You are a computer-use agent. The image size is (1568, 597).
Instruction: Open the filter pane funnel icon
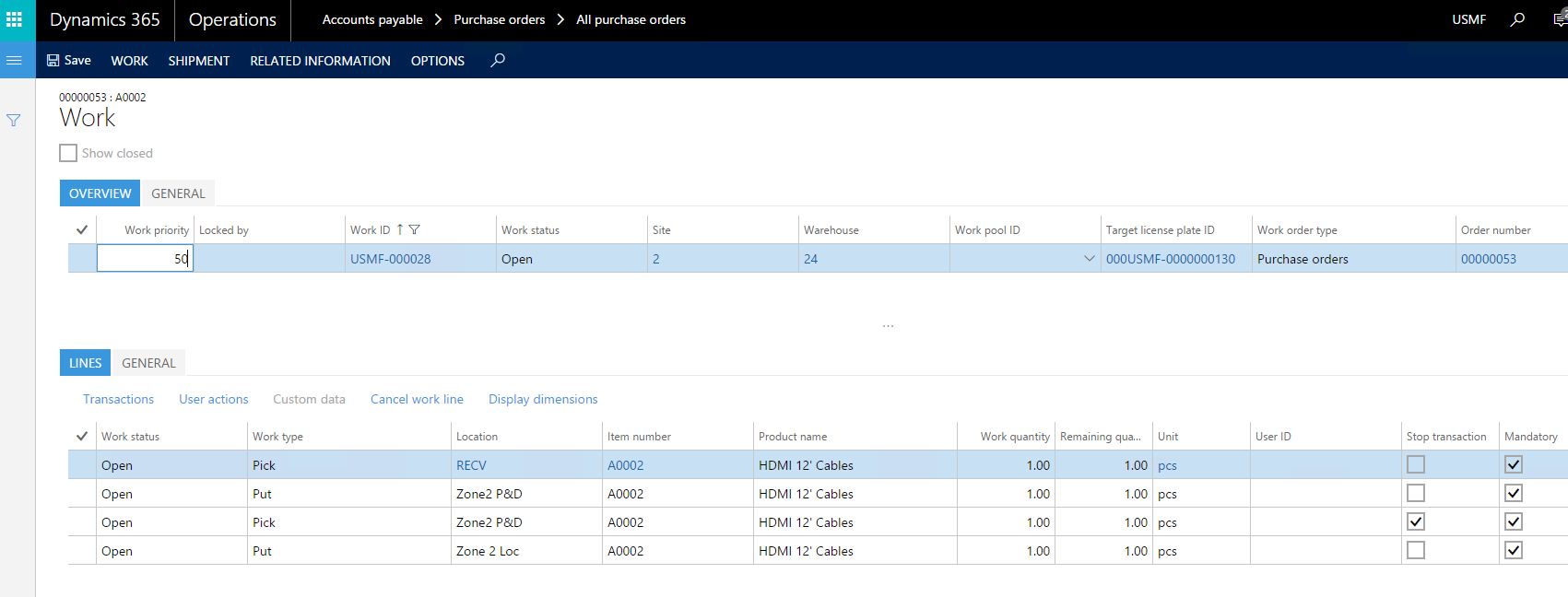tap(14, 120)
